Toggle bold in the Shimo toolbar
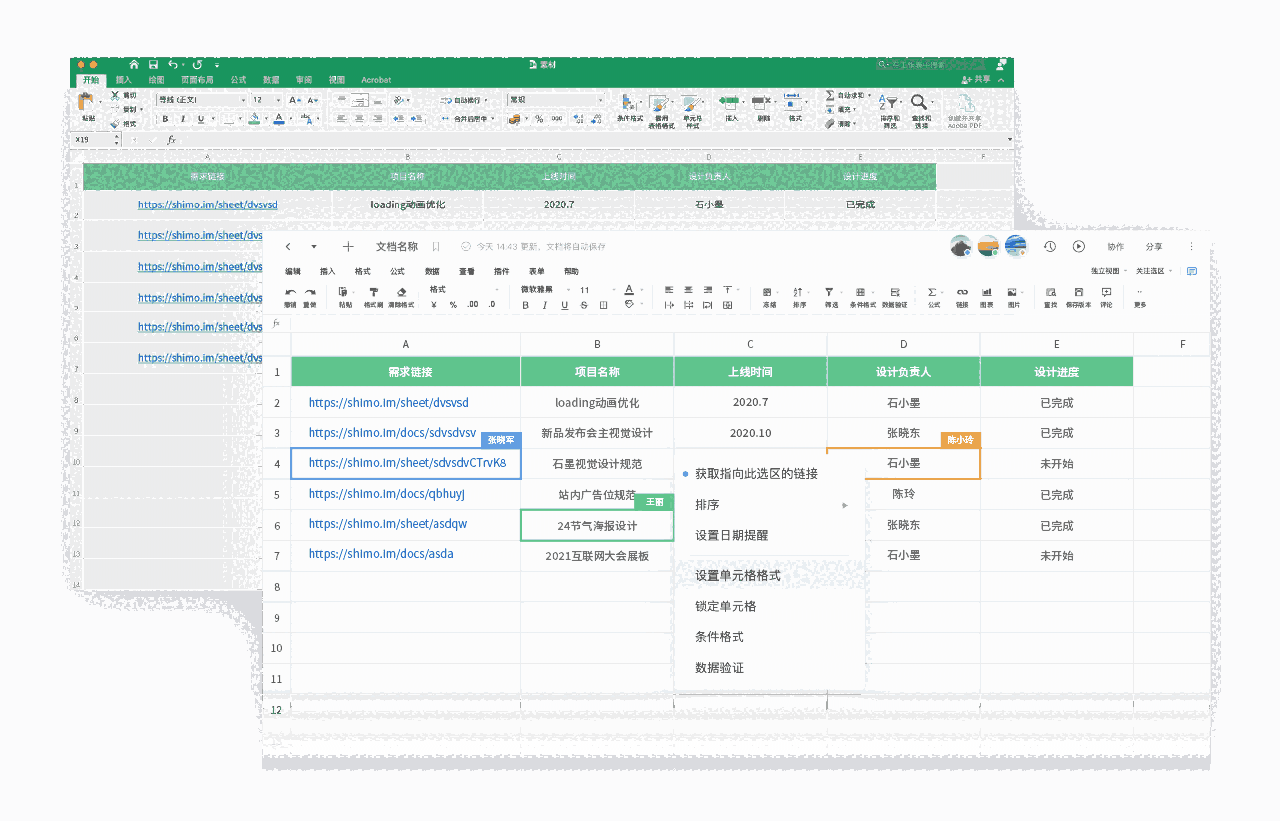Viewport: 1280px width, 821px height. click(x=526, y=305)
